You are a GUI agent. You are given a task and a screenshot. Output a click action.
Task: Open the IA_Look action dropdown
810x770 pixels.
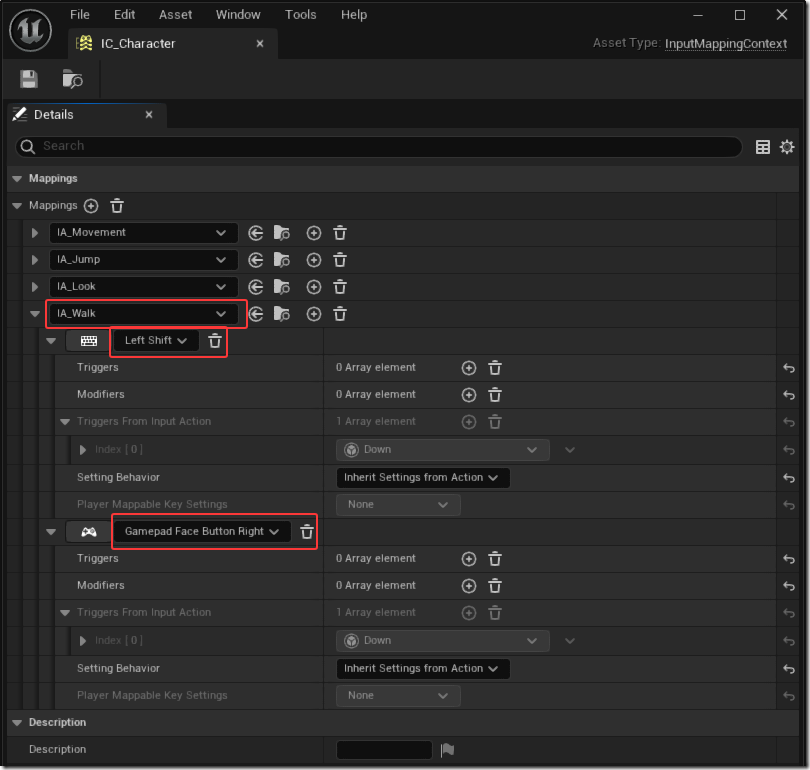144,287
